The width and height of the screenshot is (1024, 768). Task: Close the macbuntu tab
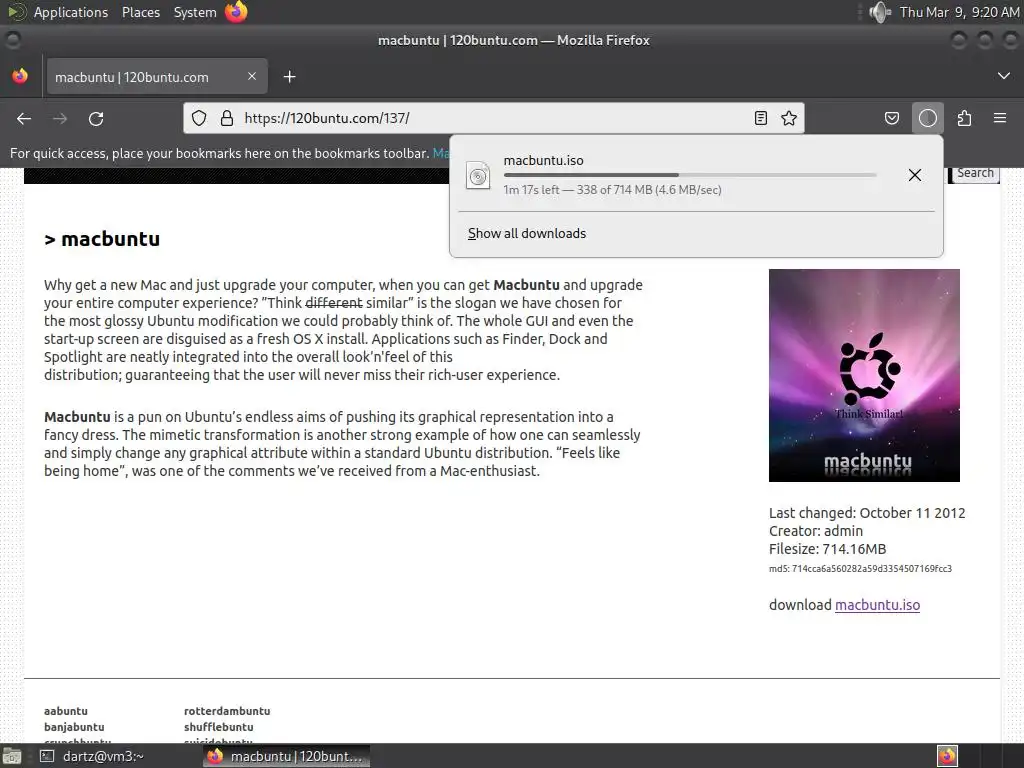click(x=251, y=76)
